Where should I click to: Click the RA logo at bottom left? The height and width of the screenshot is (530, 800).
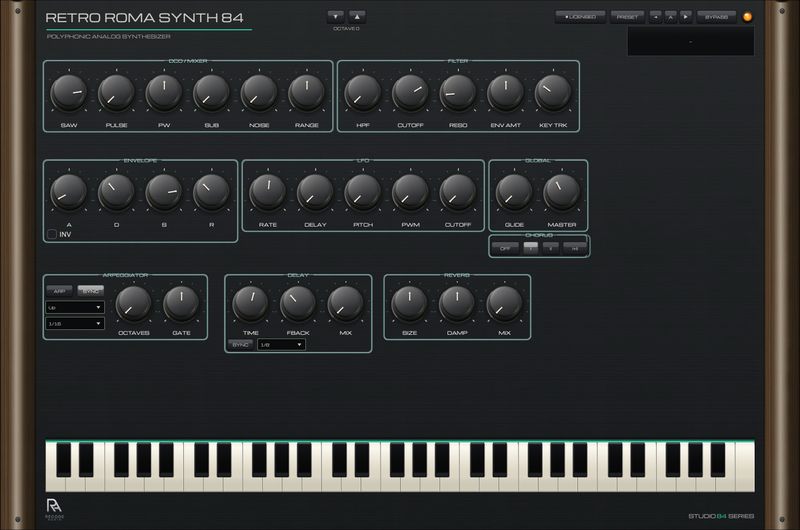(54, 508)
